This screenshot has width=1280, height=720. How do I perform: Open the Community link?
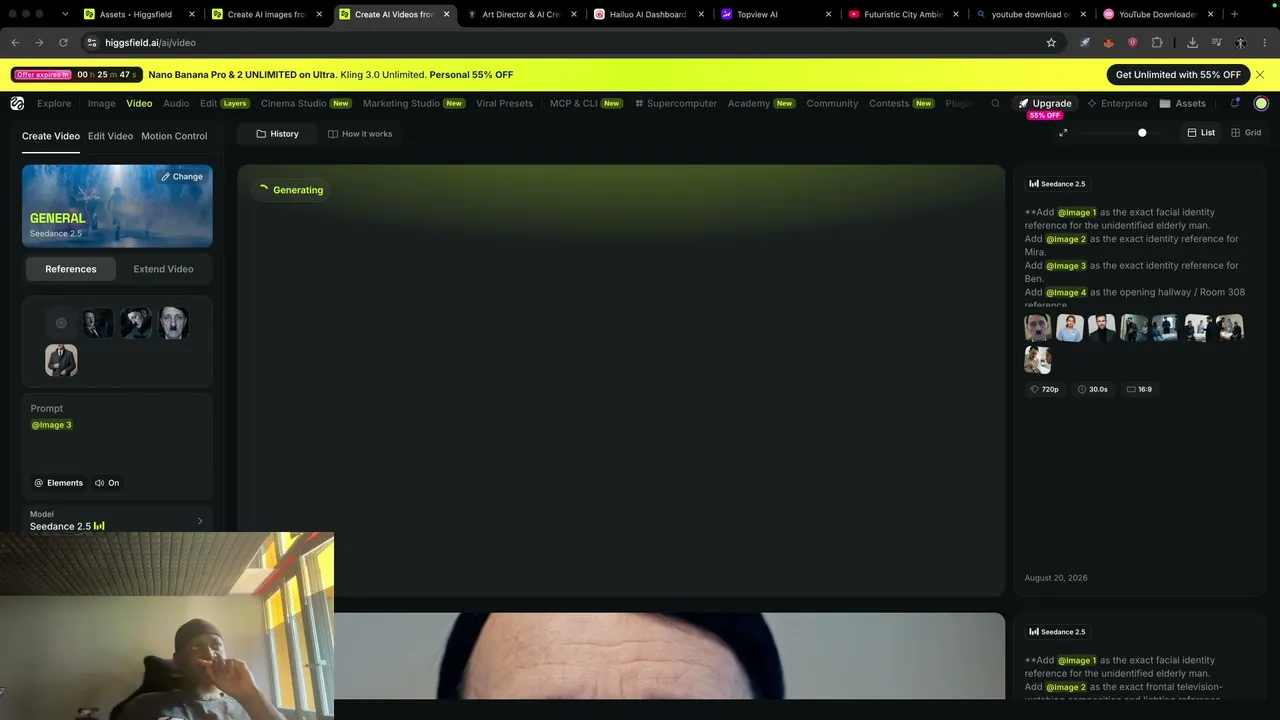(832, 103)
